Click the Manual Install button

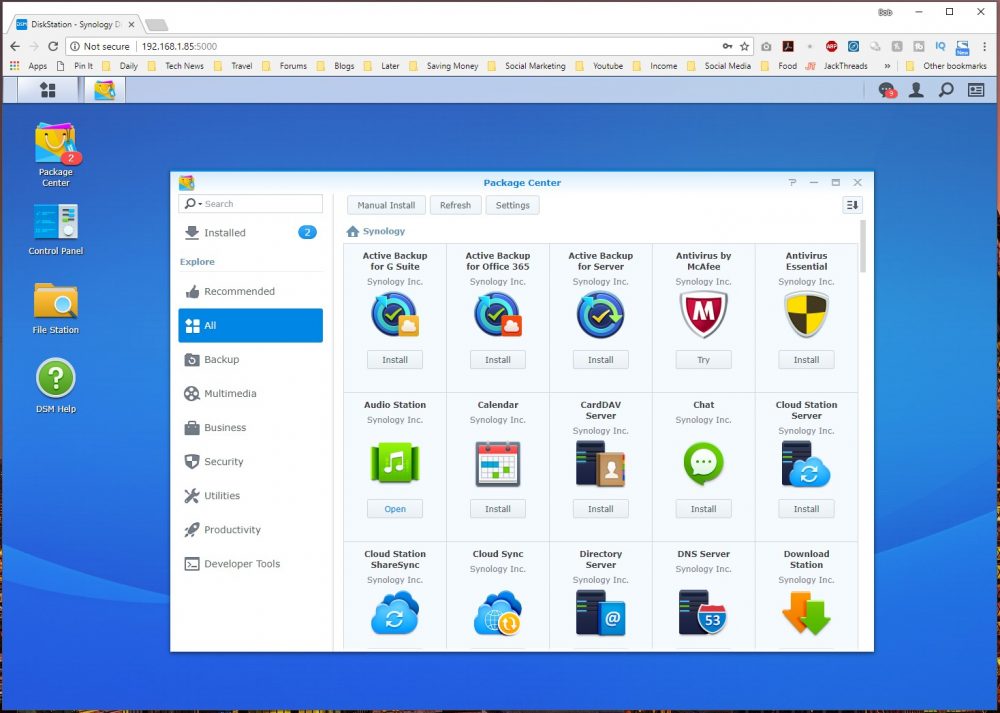click(x=386, y=205)
